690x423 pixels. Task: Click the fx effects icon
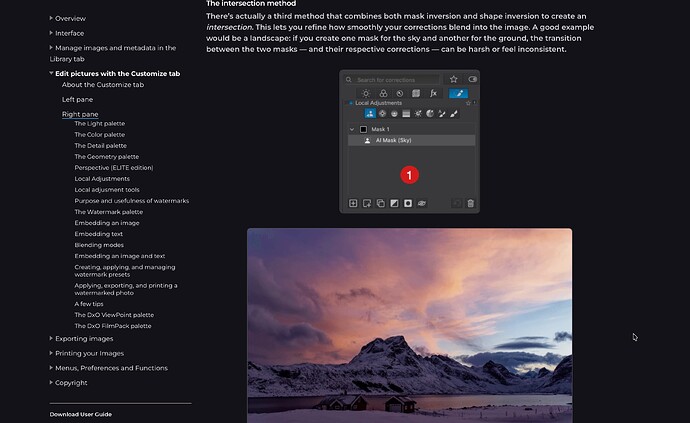click(433, 93)
